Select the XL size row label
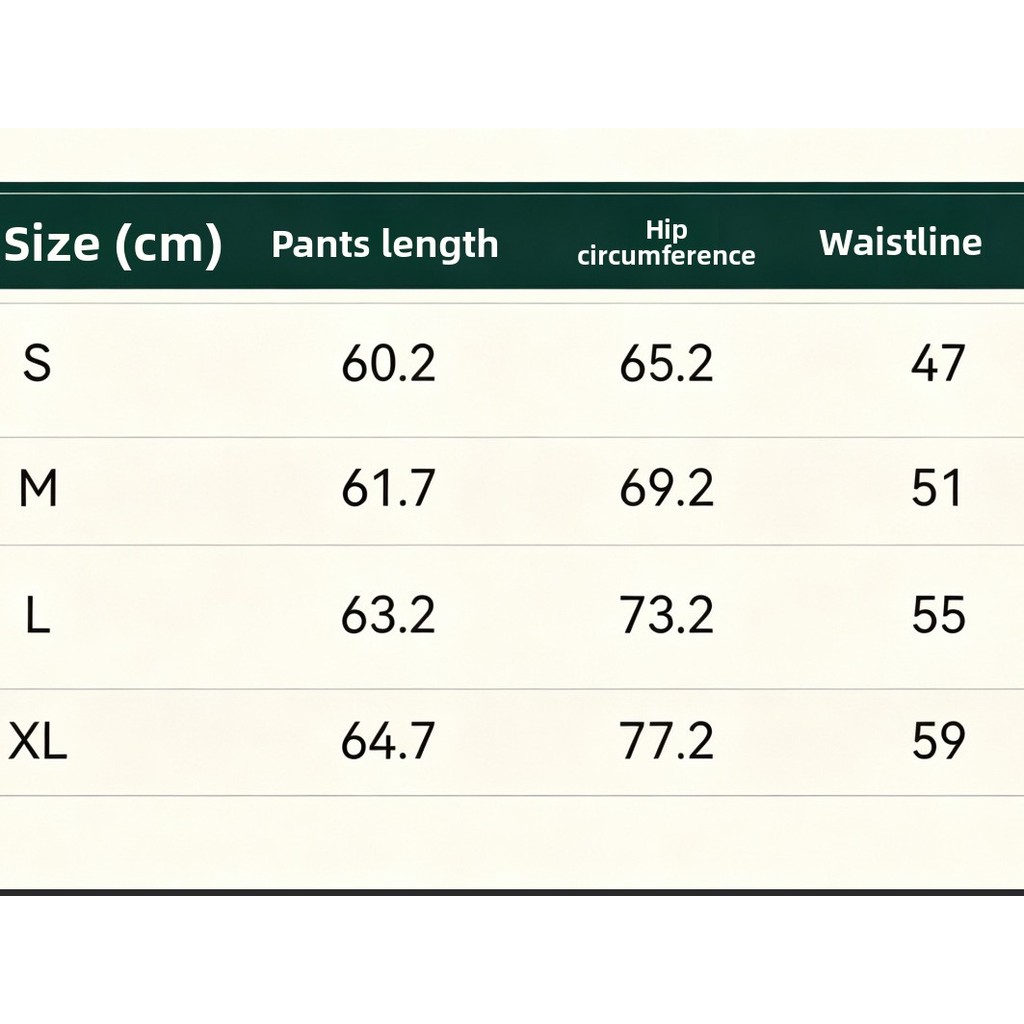Image resolution: width=1024 pixels, height=1024 pixels. click(38, 741)
